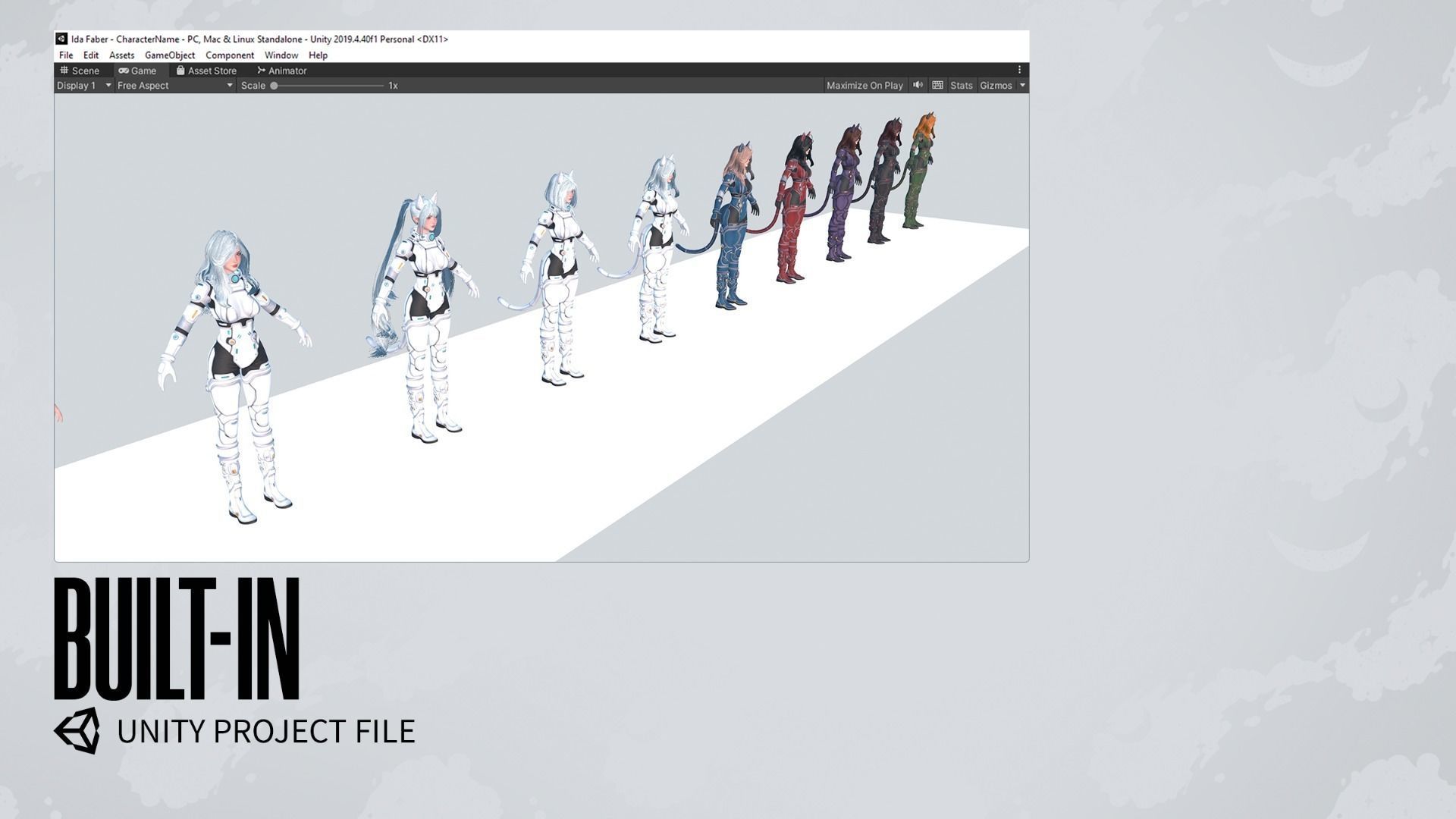Click the Game tab controller icon
The image size is (1456, 819).
point(124,71)
